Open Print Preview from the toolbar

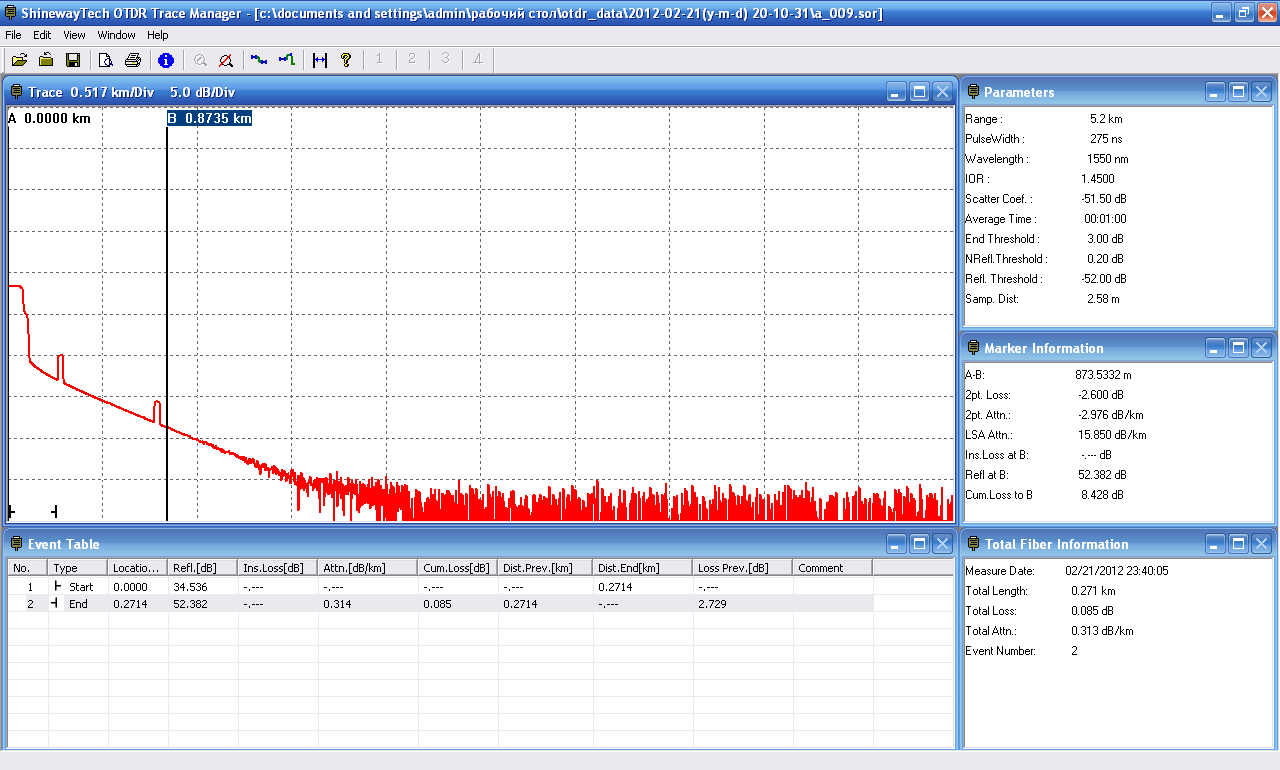(x=105, y=60)
